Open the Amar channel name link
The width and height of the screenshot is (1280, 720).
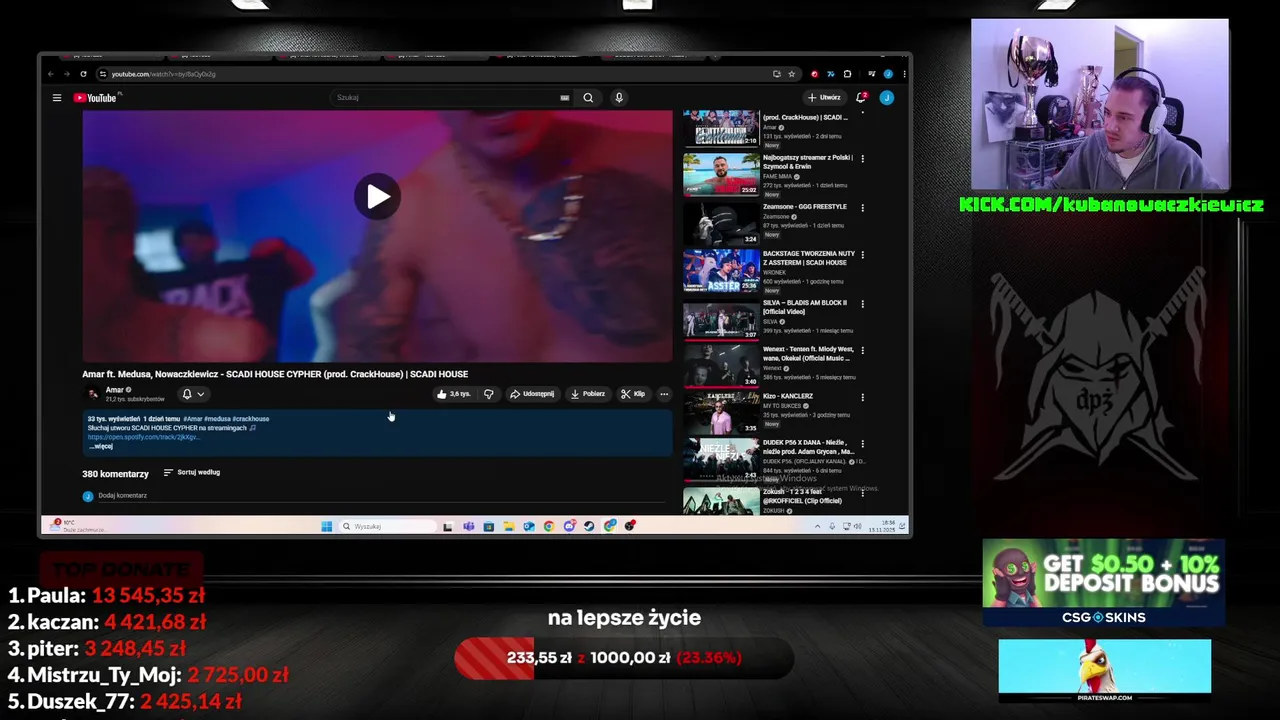[x=115, y=390]
